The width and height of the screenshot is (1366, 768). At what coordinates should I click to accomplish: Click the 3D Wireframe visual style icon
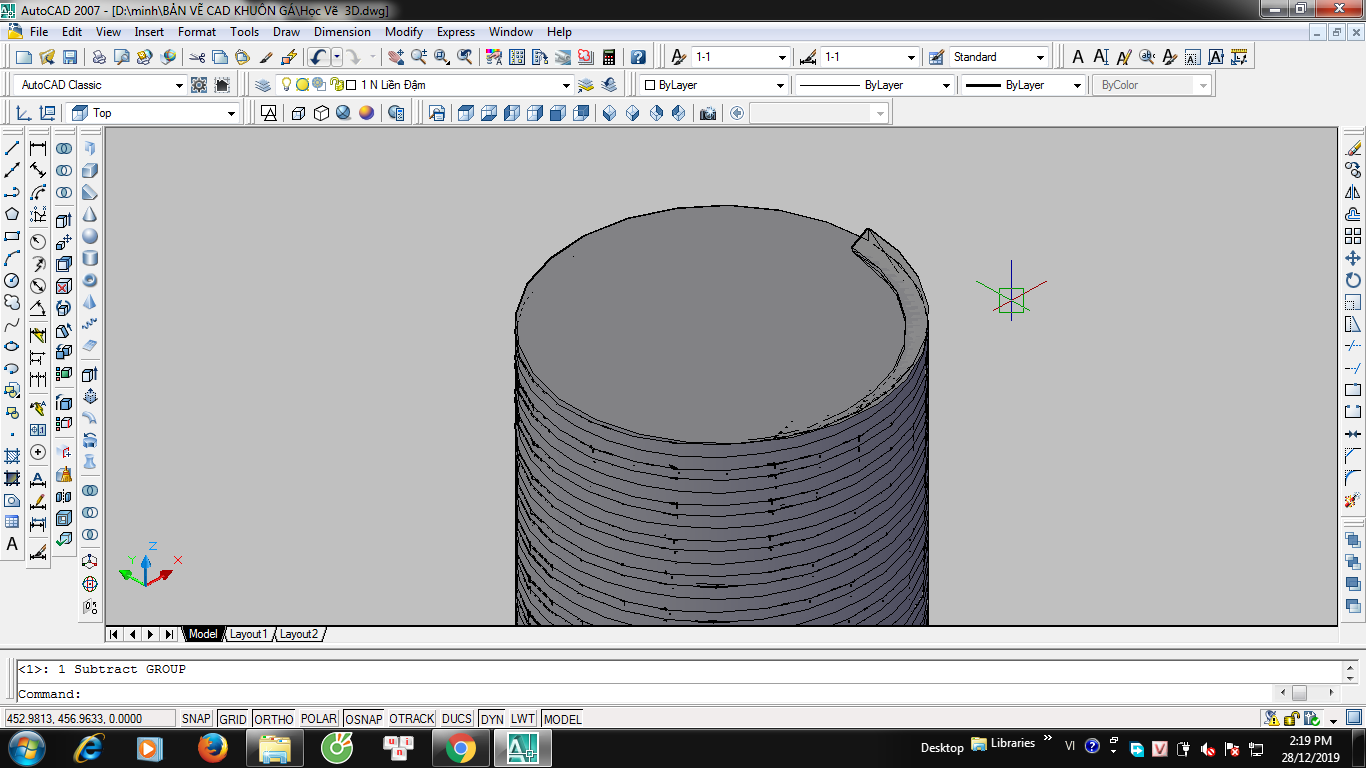298,113
